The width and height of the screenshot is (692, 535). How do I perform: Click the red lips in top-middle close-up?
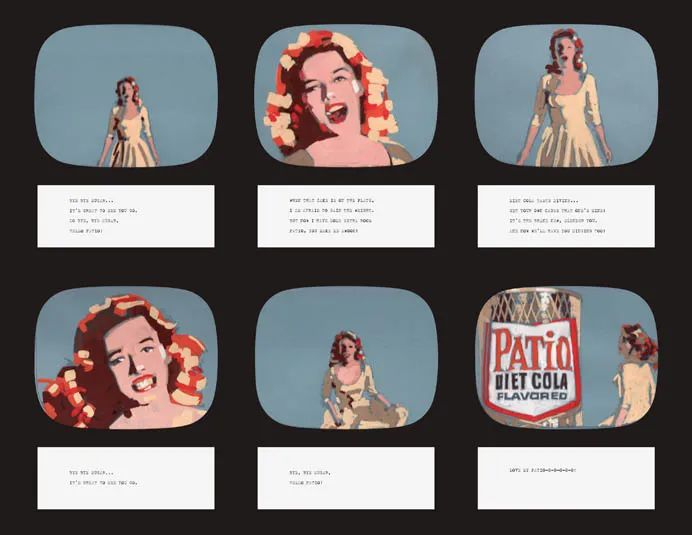point(336,113)
